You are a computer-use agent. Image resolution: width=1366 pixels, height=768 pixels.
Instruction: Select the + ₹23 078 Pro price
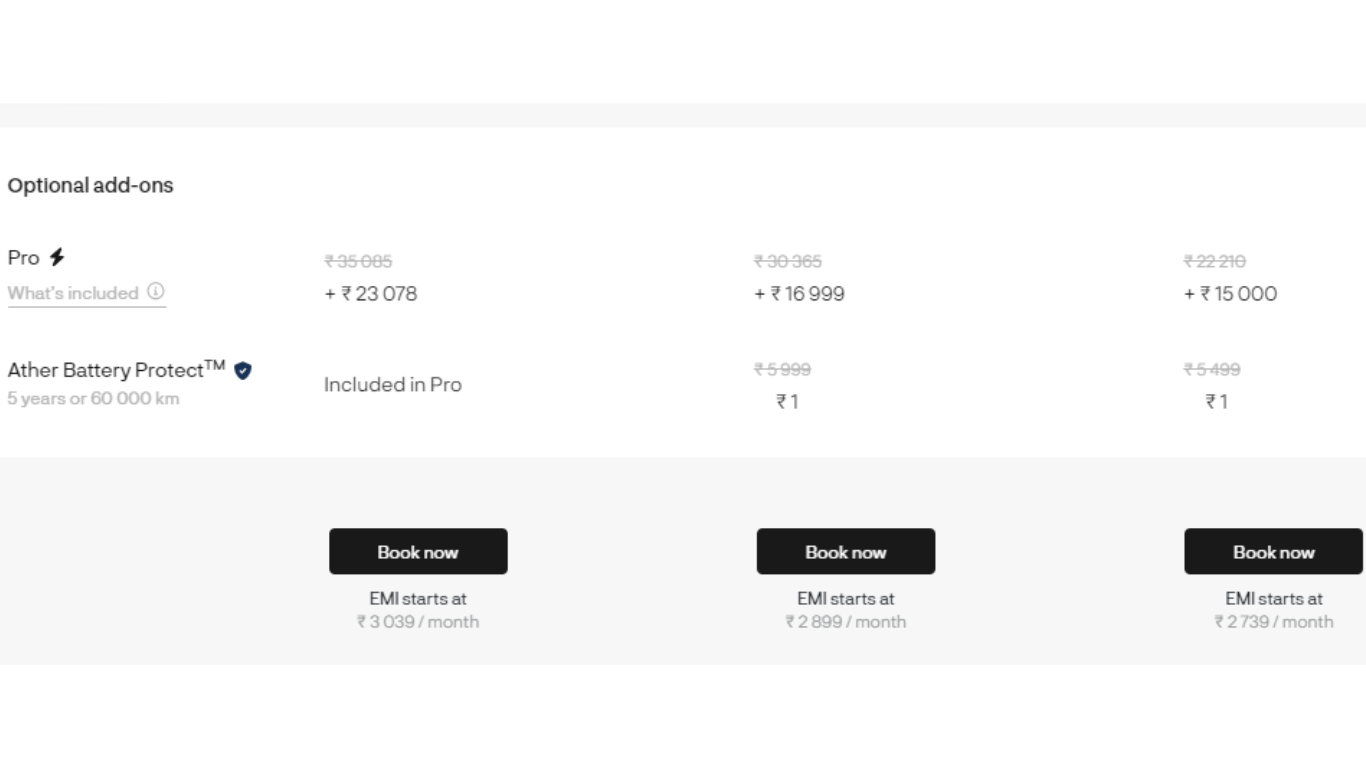[x=370, y=294]
